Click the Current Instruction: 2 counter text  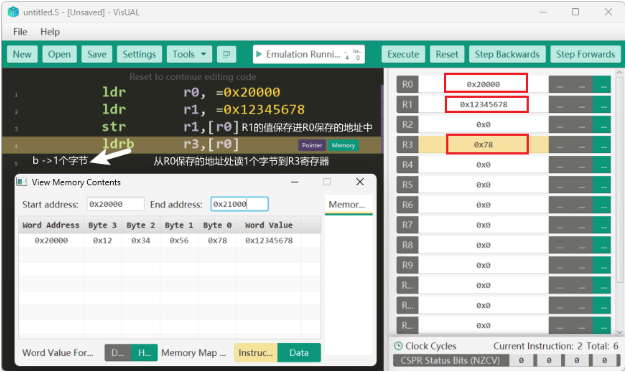pyautogui.click(x=538, y=346)
